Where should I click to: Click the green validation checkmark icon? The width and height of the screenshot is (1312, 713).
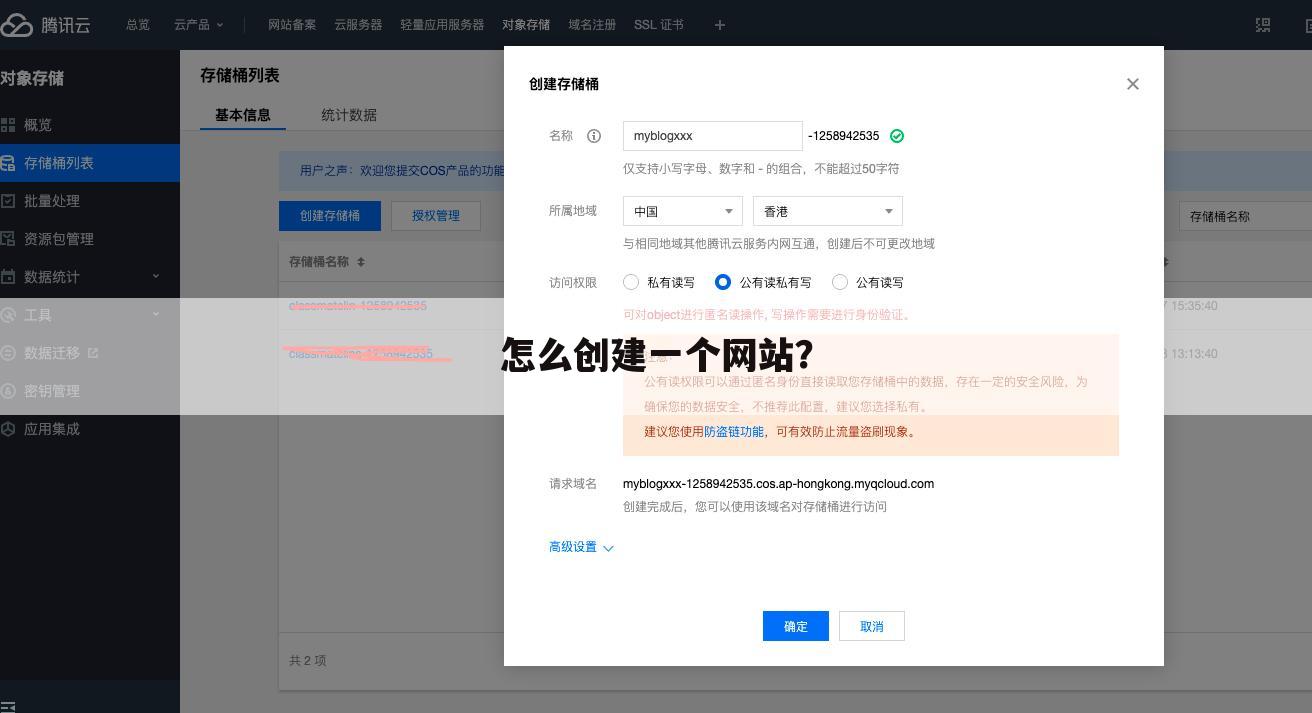(897, 136)
